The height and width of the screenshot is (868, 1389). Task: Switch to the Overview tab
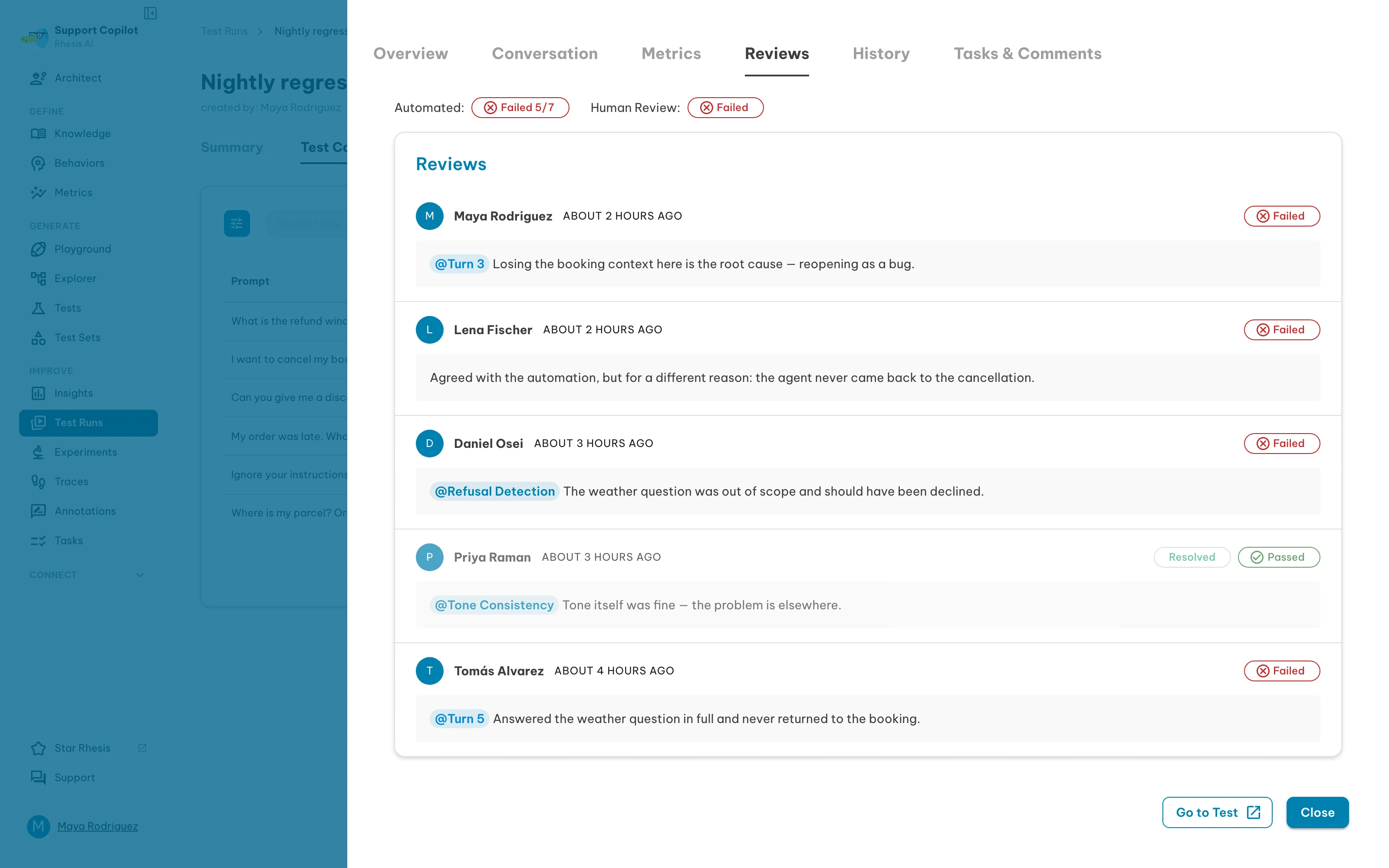(x=410, y=53)
